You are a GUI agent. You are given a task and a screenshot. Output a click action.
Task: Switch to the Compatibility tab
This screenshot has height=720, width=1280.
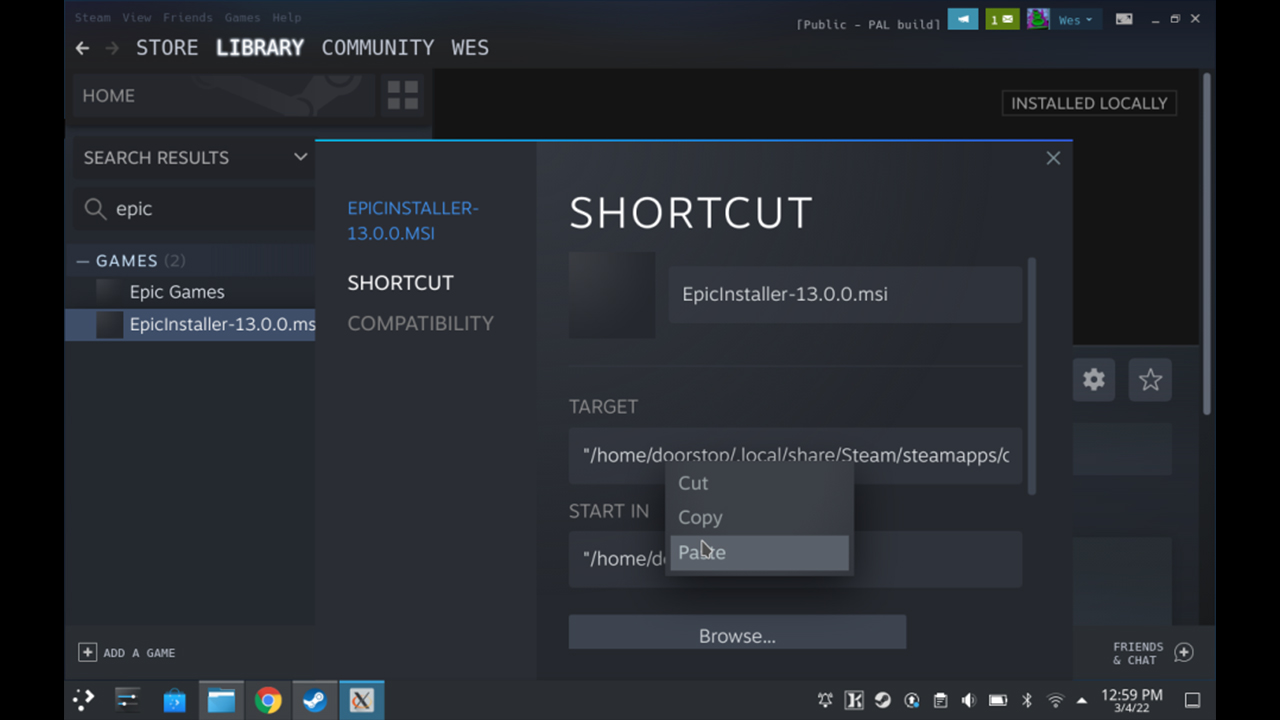coord(420,323)
